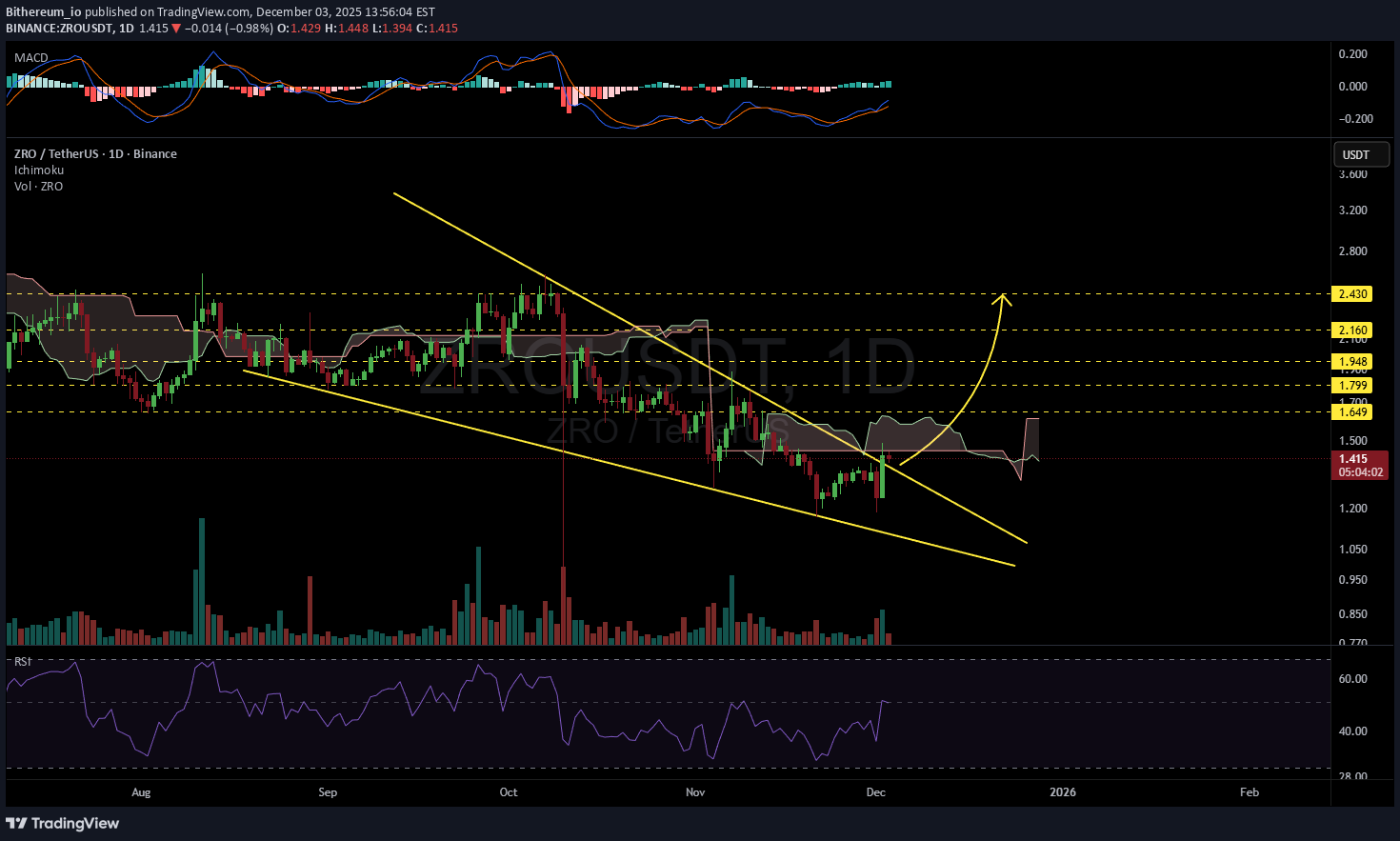
Task: Open the USDT currency selector
Action: tap(1360, 154)
